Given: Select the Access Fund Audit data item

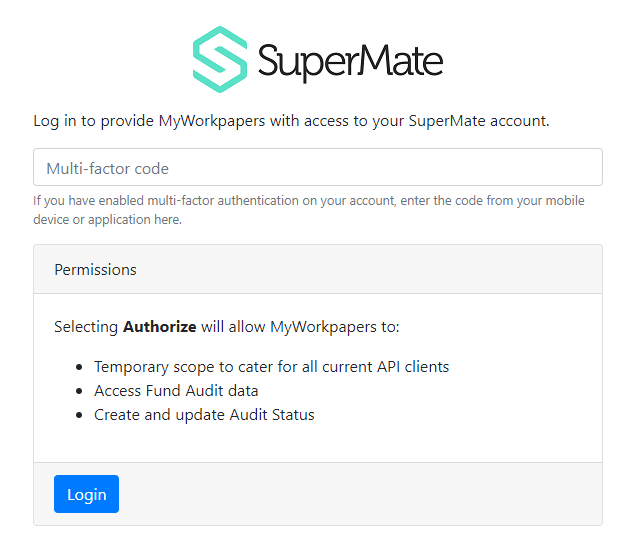Looking at the screenshot, I should pos(176,391).
